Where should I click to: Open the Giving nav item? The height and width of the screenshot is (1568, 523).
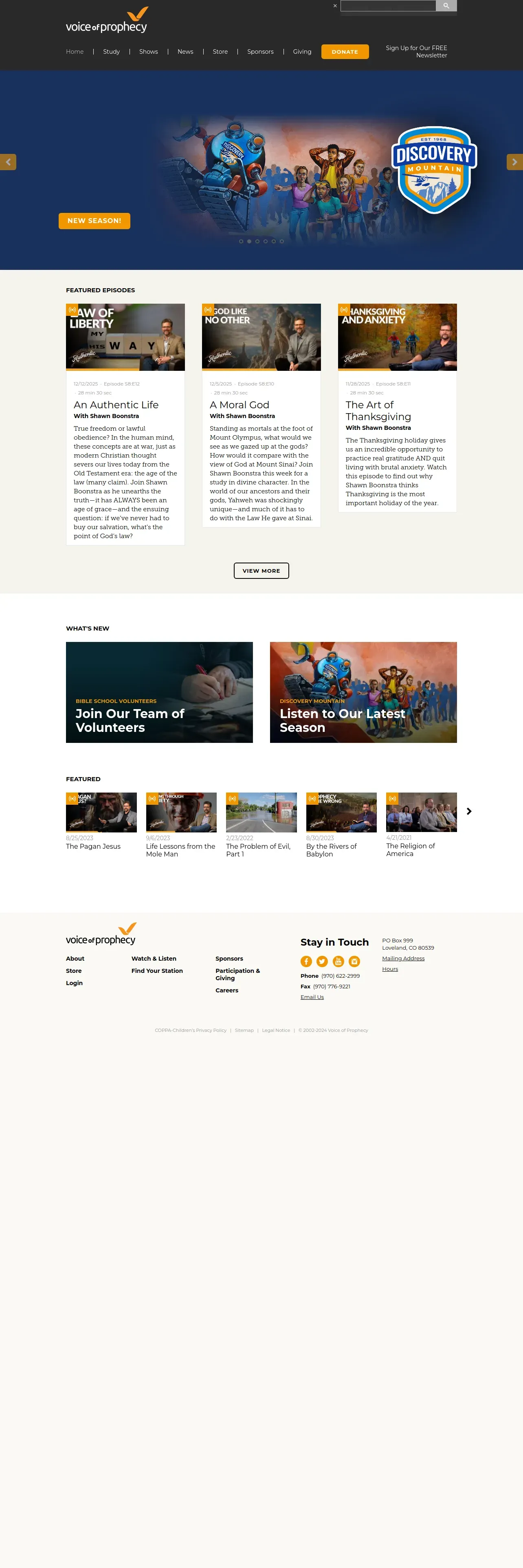pyautogui.click(x=302, y=52)
